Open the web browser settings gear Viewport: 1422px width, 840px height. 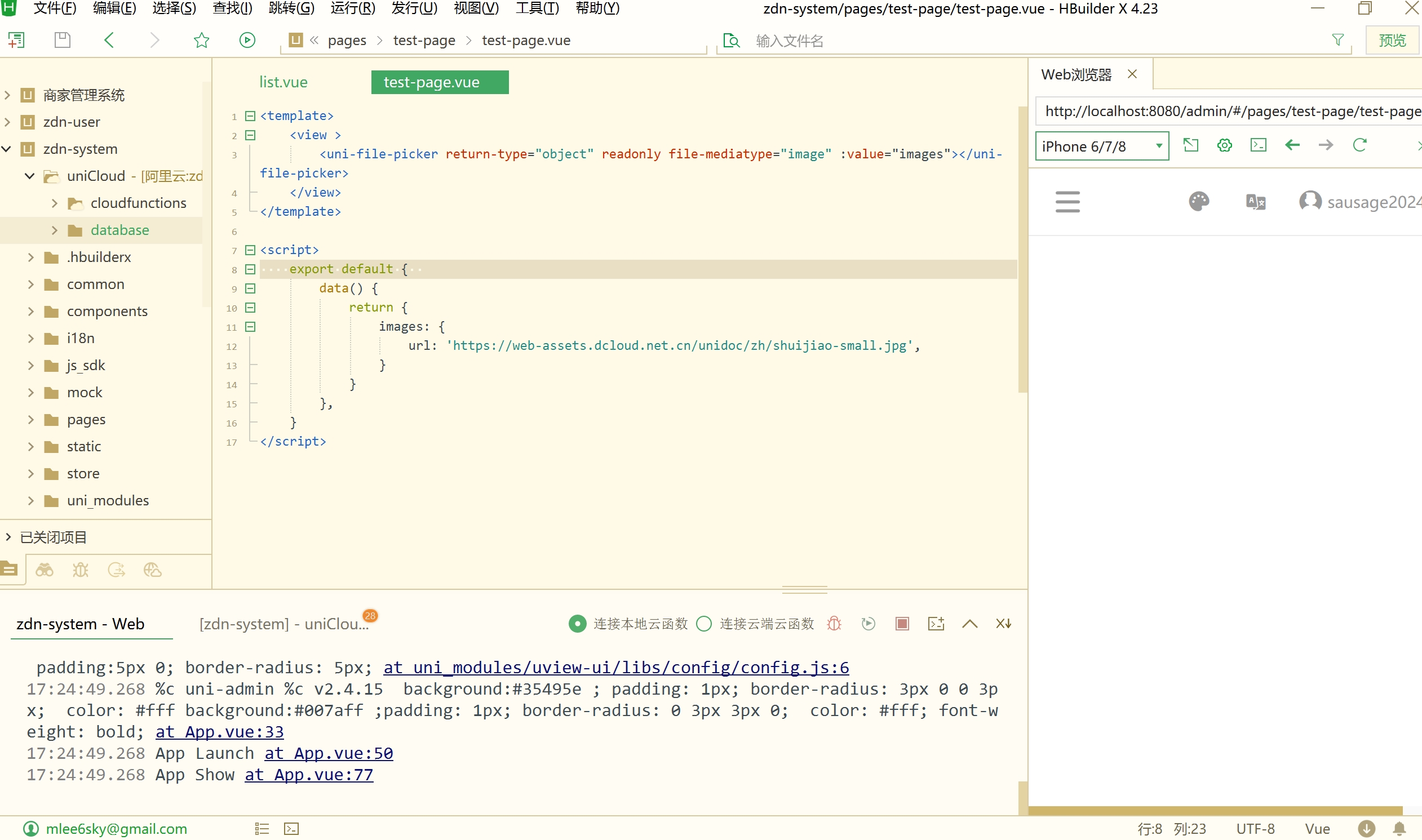(x=1224, y=145)
